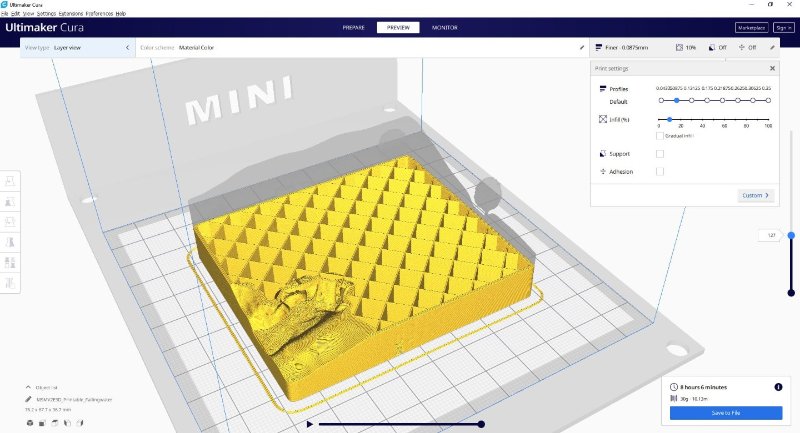This screenshot has width=800, height=433.
Task: Click the support Off summary icon
Action: click(x=712, y=47)
